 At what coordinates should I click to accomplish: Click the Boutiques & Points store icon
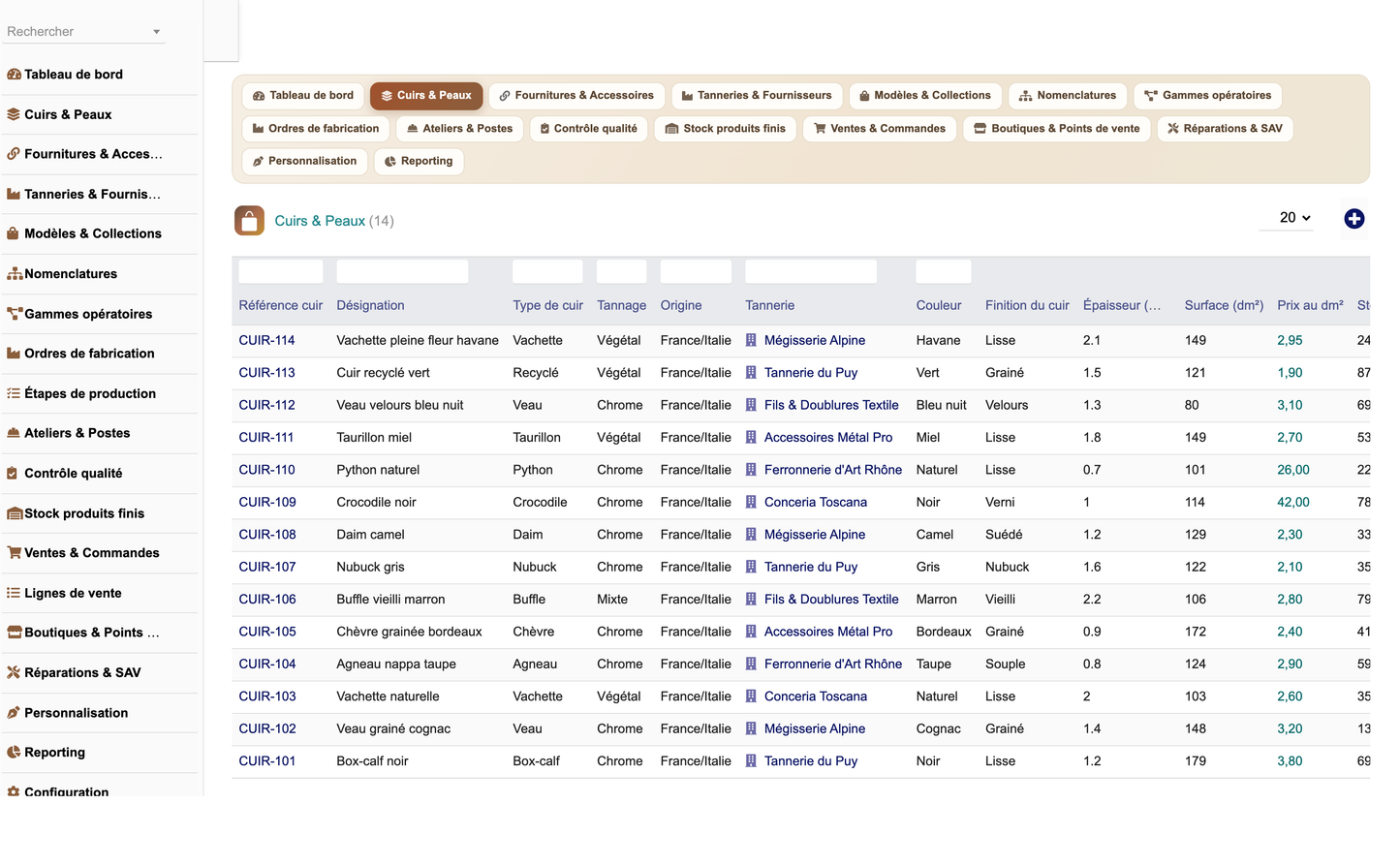tap(15, 633)
